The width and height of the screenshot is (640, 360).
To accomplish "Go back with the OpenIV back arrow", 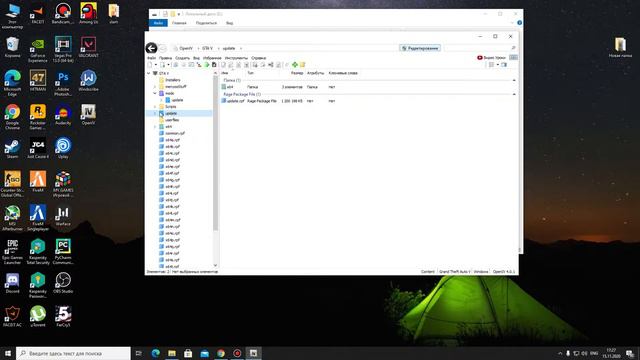I will [151, 48].
